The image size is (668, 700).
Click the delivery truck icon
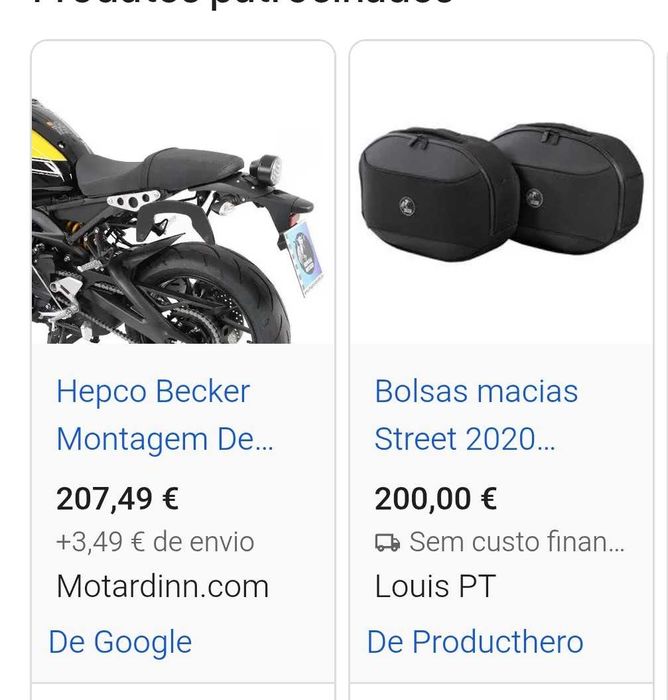tap(387, 543)
